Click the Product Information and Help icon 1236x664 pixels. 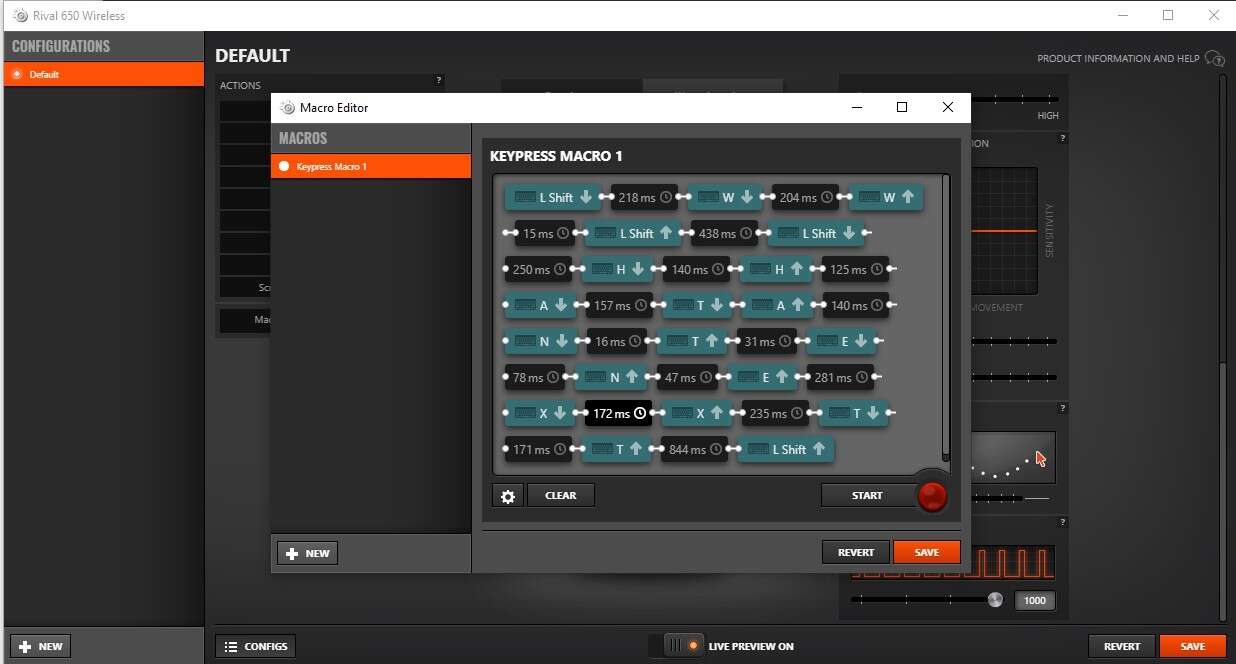tap(1214, 58)
